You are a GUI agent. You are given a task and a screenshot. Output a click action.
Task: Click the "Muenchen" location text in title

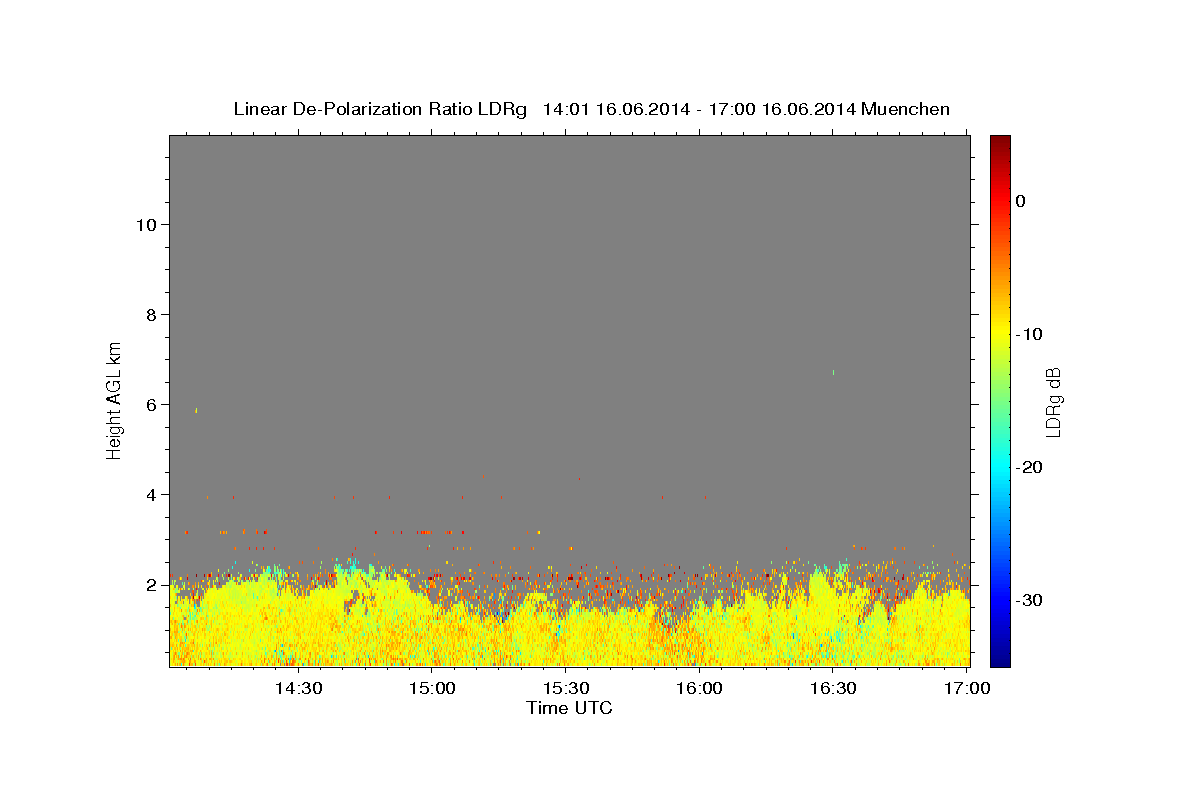tap(906, 109)
